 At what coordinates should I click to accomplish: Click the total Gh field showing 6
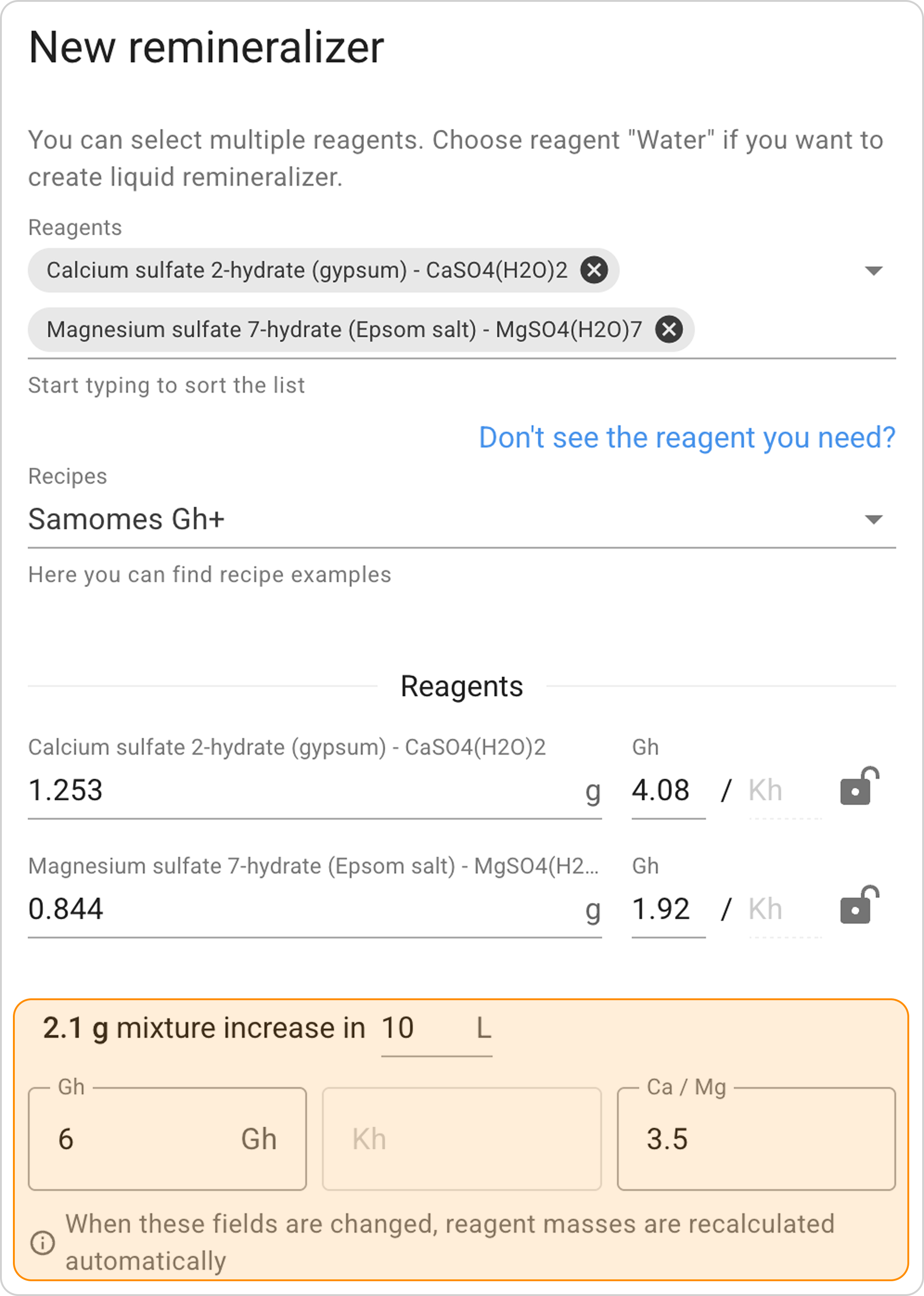(x=142, y=1139)
